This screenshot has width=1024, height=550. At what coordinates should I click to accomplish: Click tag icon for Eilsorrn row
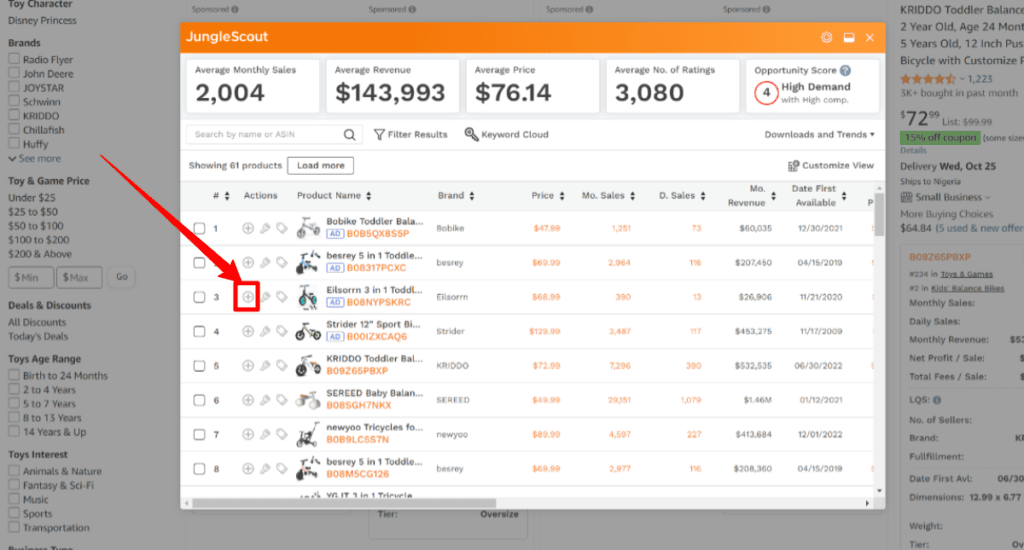pos(281,297)
